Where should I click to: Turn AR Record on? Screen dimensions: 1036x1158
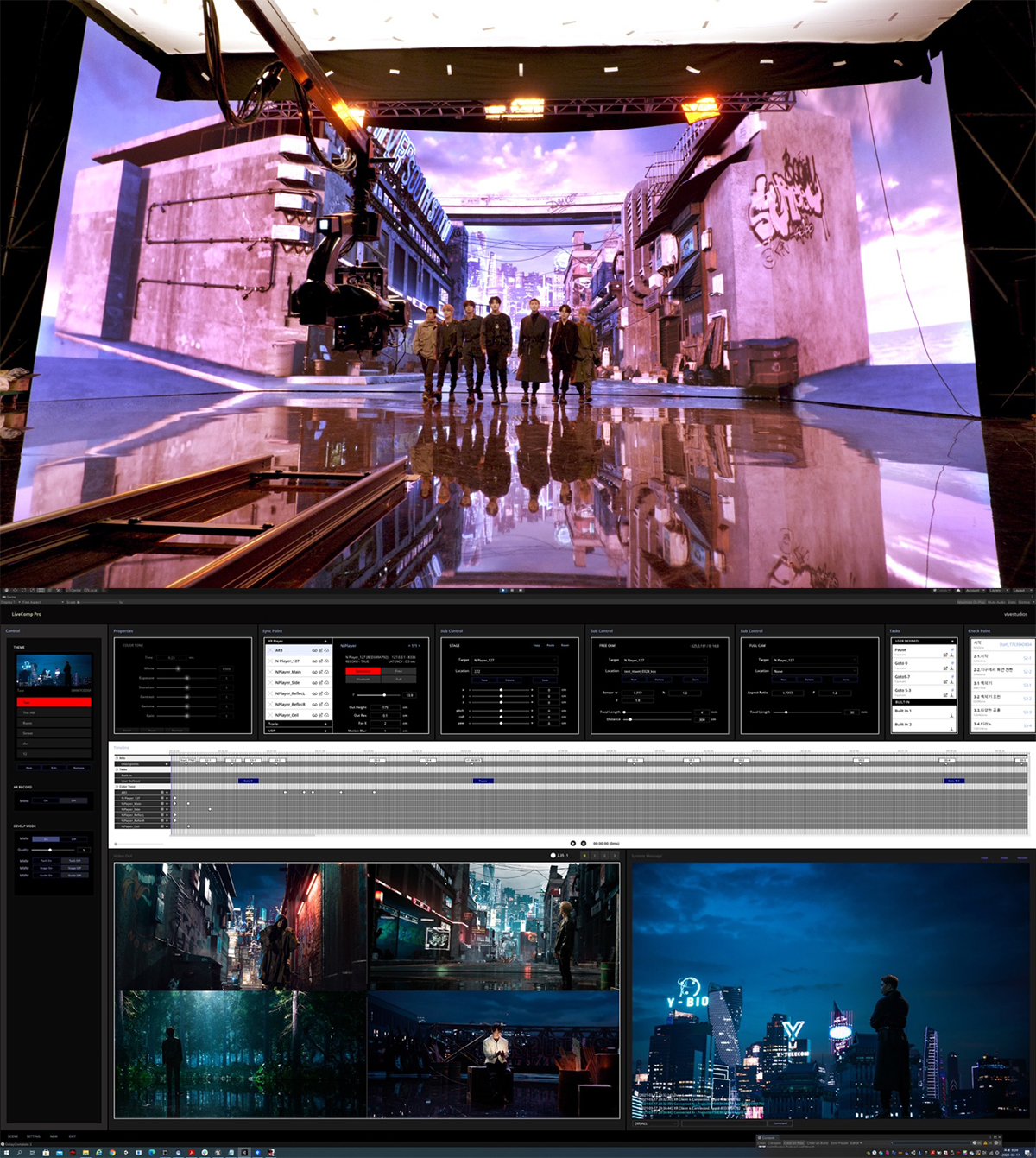[x=47, y=800]
